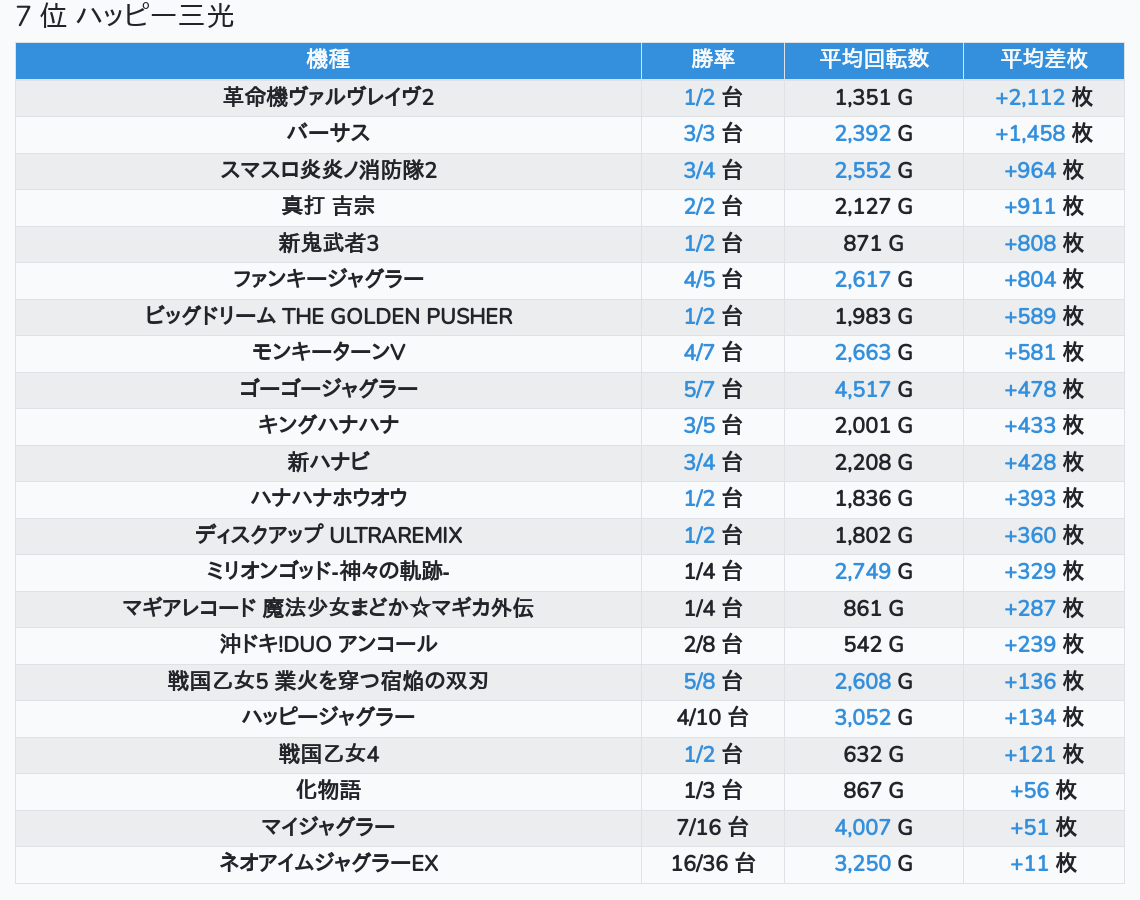Click the 5/7 台 win rate cell
The height and width of the screenshot is (900, 1140).
[x=712, y=390]
